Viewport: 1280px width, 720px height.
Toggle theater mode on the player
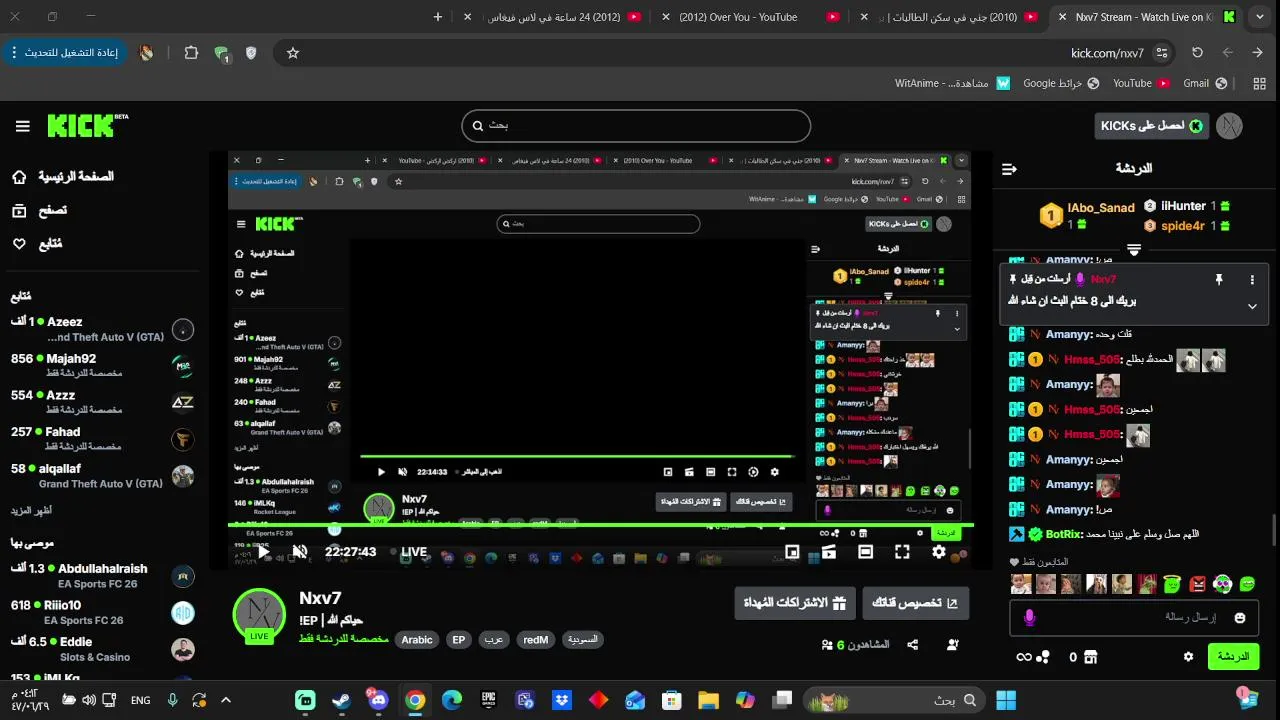click(x=866, y=552)
